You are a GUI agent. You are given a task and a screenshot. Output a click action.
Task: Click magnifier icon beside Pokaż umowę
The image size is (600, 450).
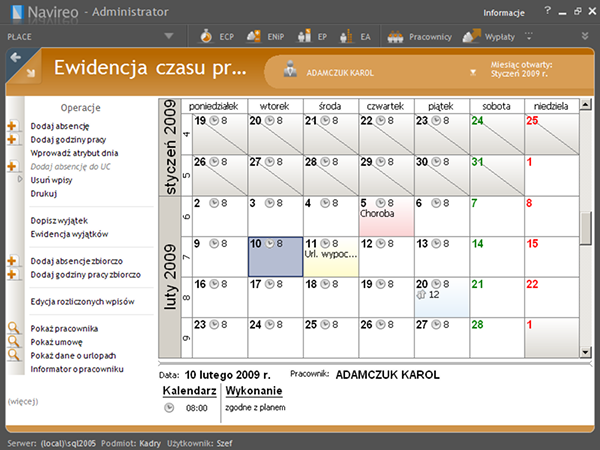[12, 341]
